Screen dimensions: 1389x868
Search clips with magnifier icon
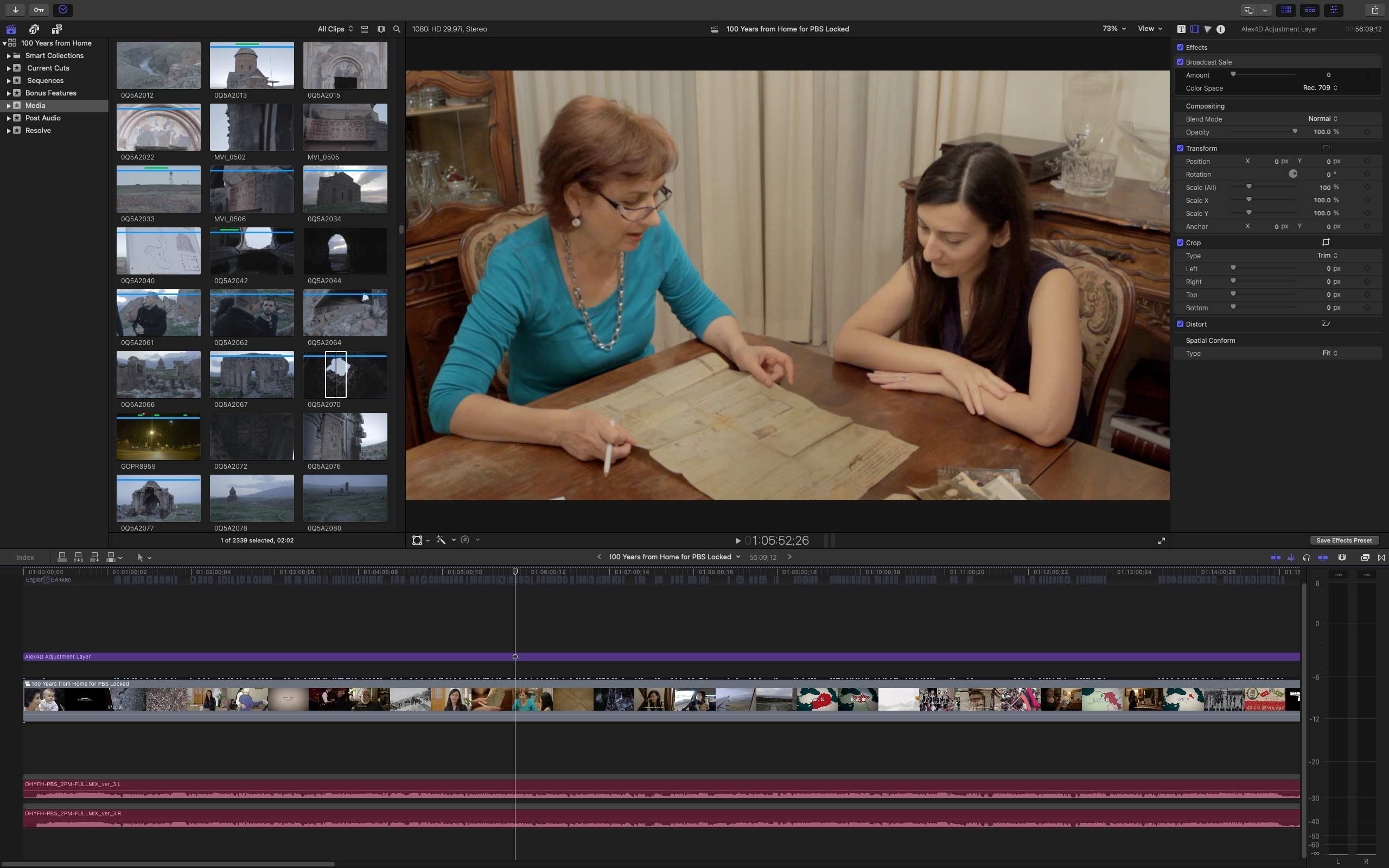point(397,29)
